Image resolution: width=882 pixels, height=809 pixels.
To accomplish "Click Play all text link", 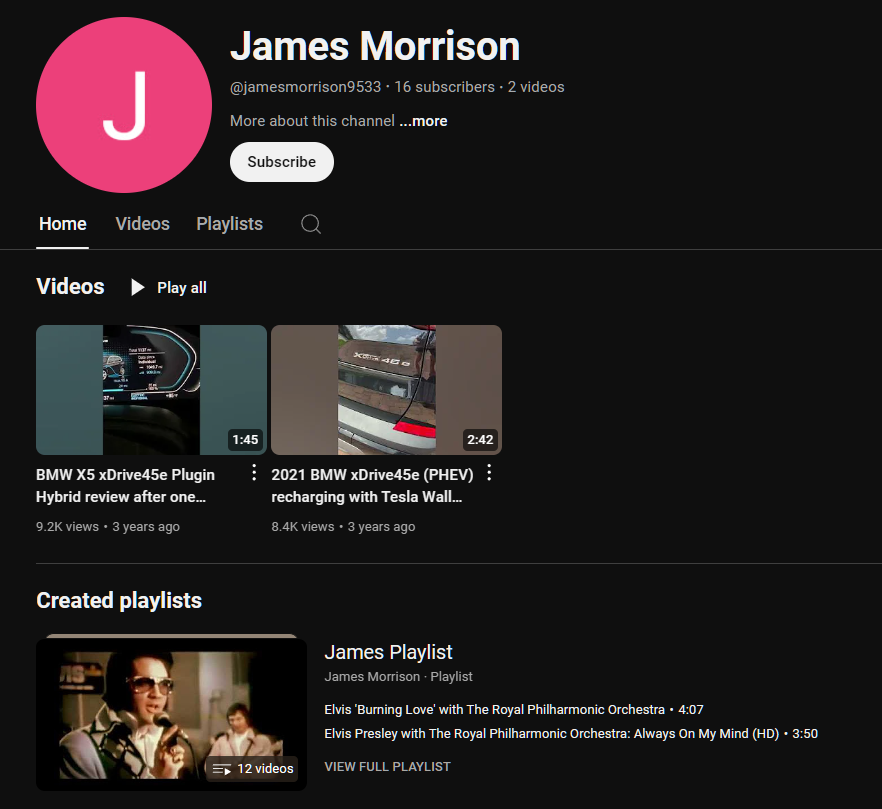I will coord(182,287).
